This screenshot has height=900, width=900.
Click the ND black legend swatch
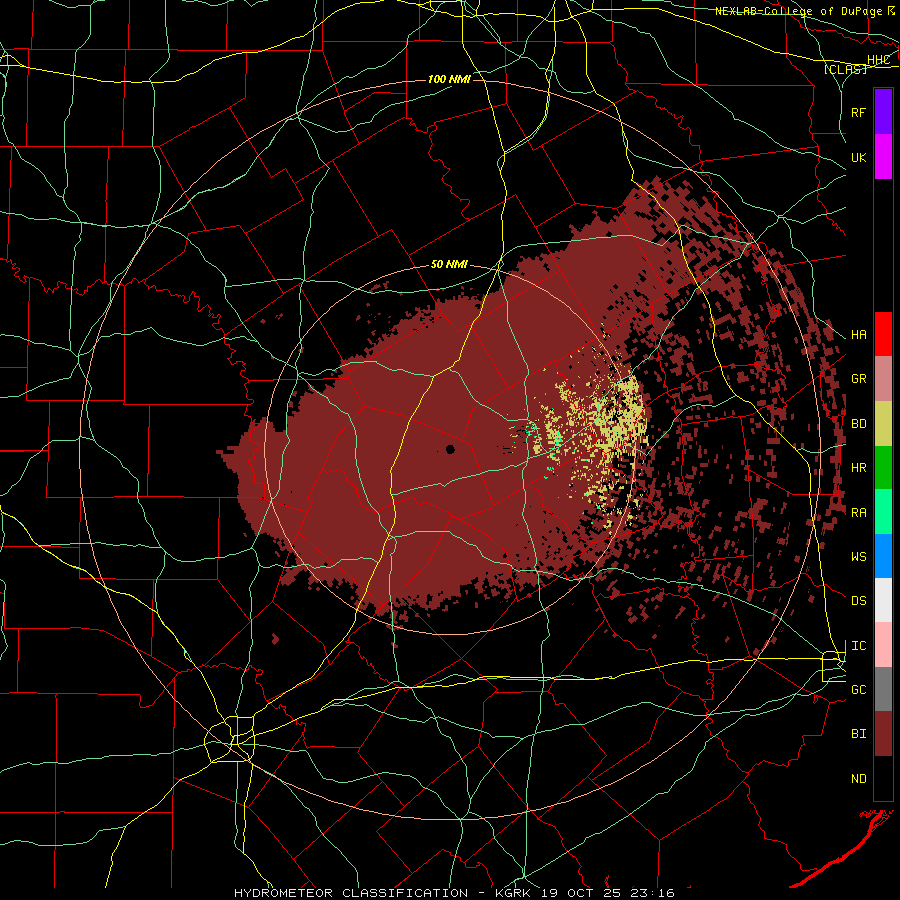[883, 778]
